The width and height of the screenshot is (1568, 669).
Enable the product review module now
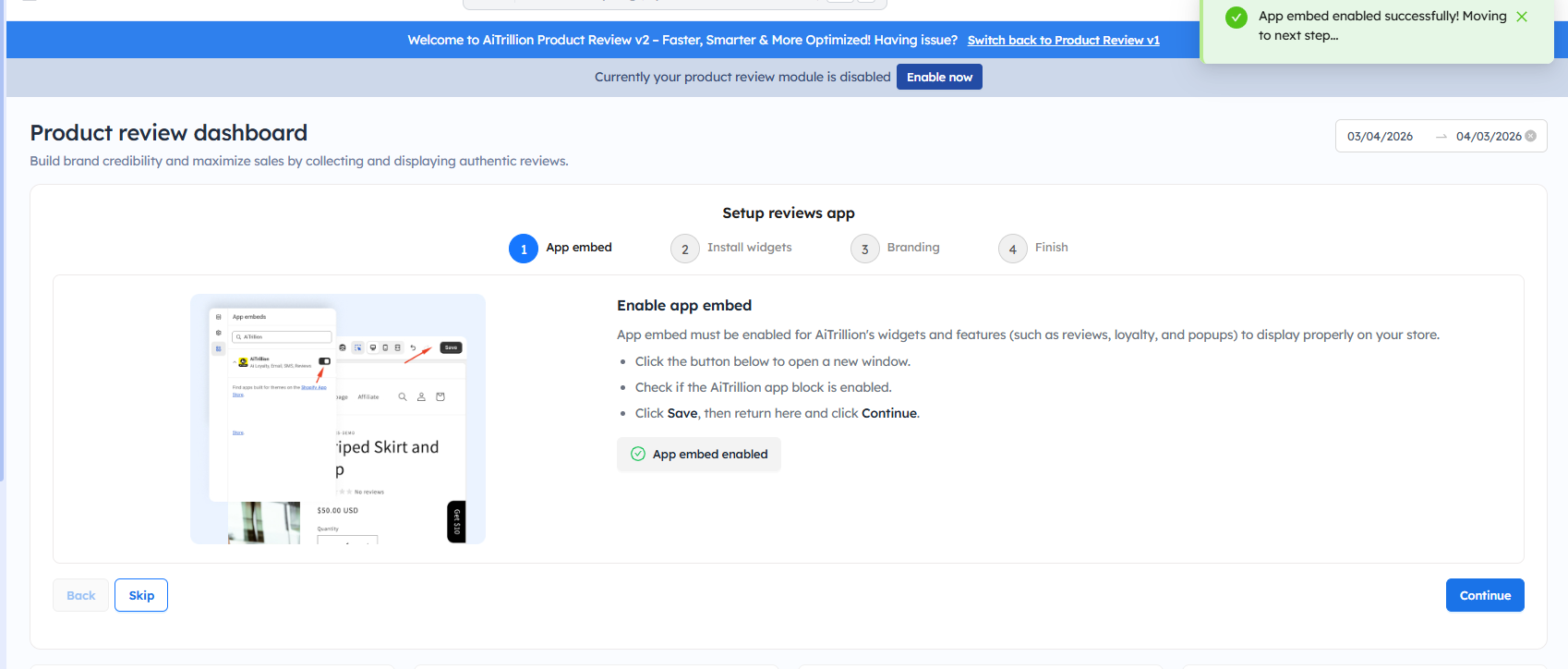[x=939, y=78]
